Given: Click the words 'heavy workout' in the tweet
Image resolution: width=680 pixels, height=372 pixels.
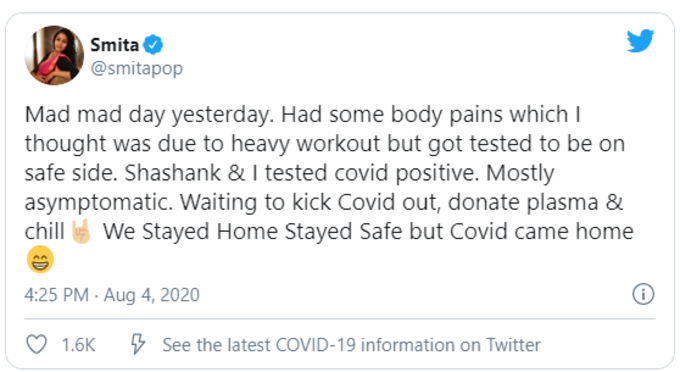Looking at the screenshot, I should 306,144.
